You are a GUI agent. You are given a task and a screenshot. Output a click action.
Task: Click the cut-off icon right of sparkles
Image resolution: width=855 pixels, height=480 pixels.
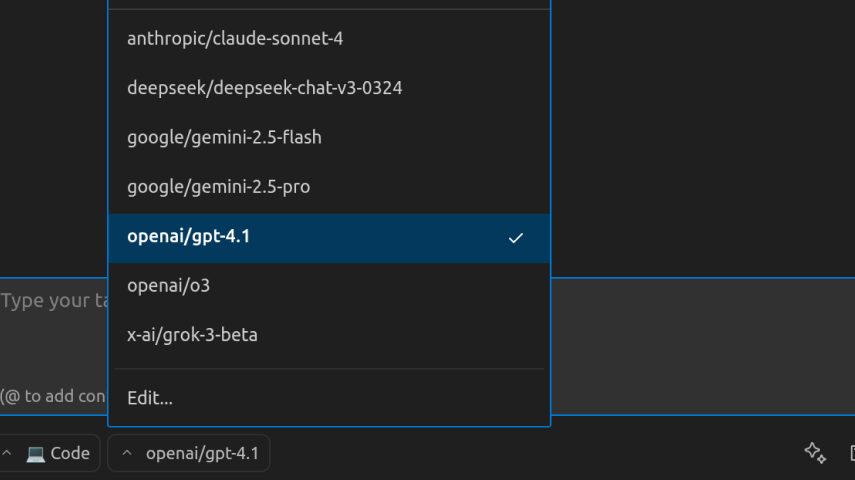(852, 453)
